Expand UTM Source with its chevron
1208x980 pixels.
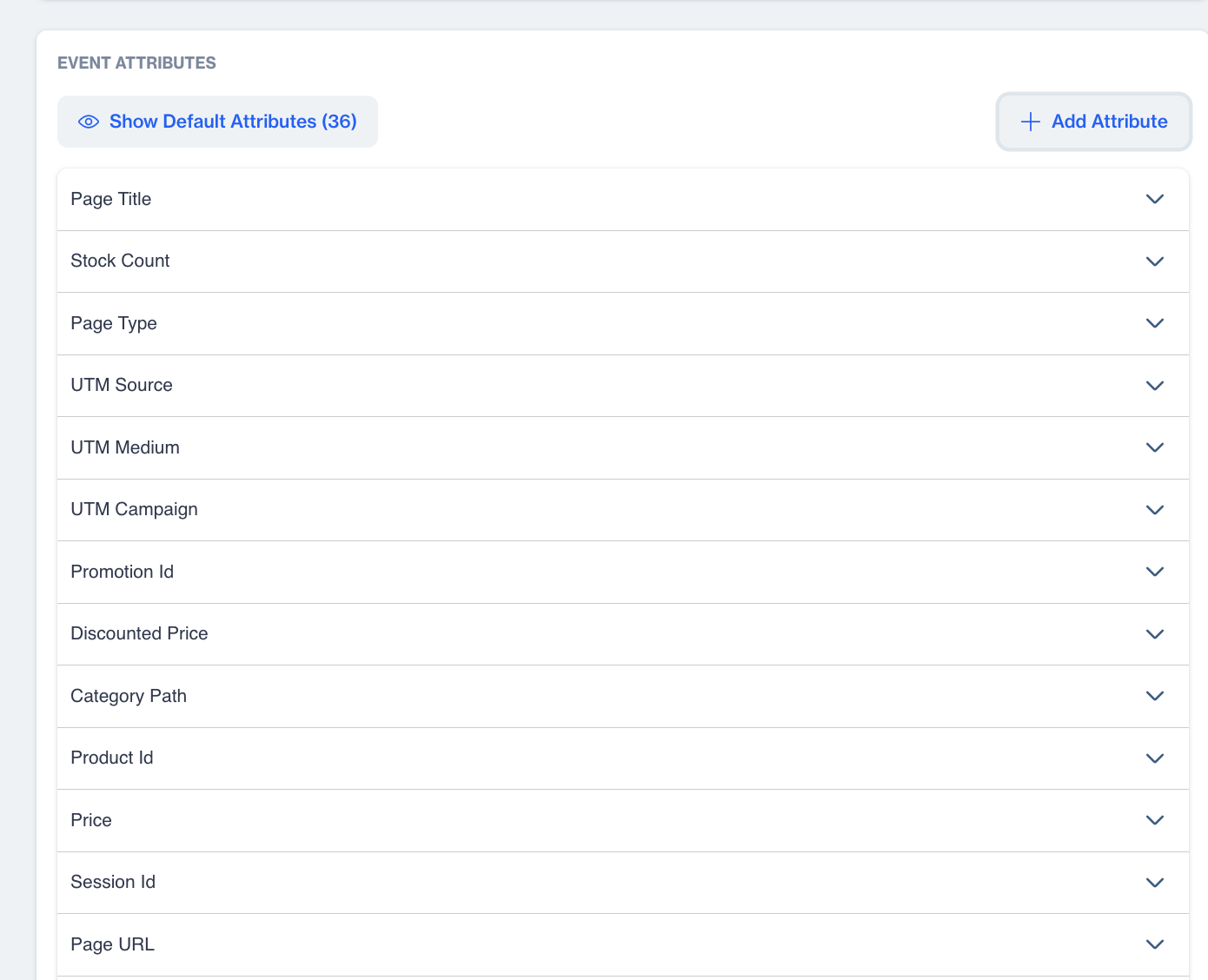click(1154, 386)
